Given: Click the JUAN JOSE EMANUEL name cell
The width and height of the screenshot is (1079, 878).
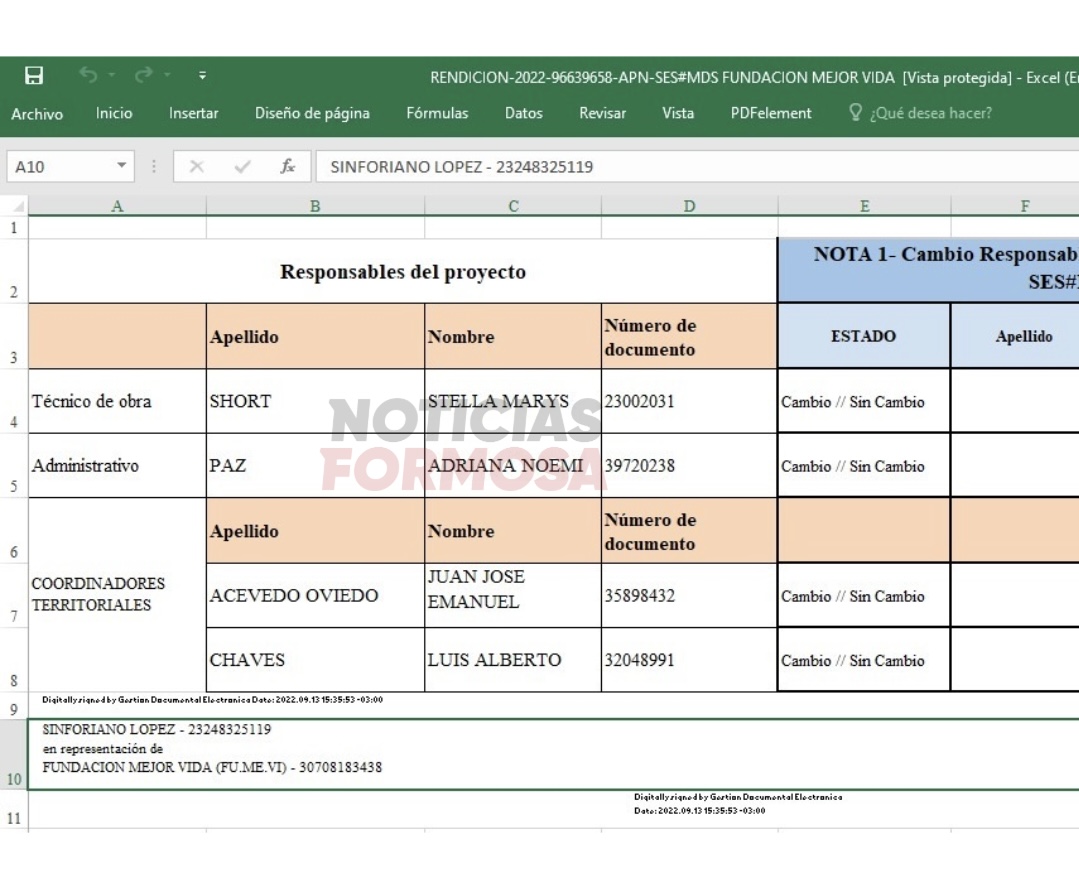Looking at the screenshot, I should pyautogui.click(x=513, y=595).
